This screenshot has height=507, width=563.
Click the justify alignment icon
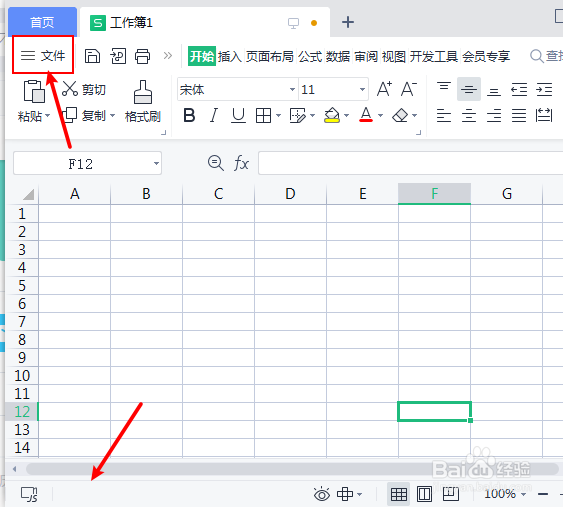pos(519,116)
